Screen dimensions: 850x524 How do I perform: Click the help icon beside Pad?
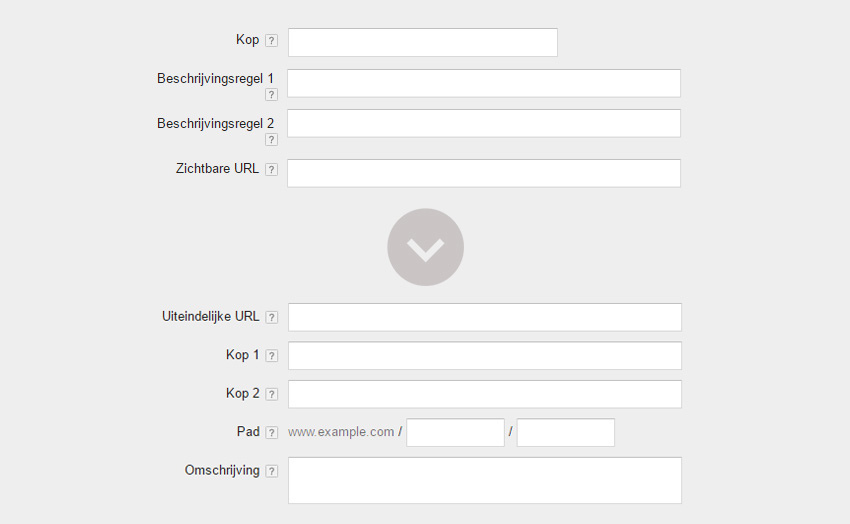point(272,433)
